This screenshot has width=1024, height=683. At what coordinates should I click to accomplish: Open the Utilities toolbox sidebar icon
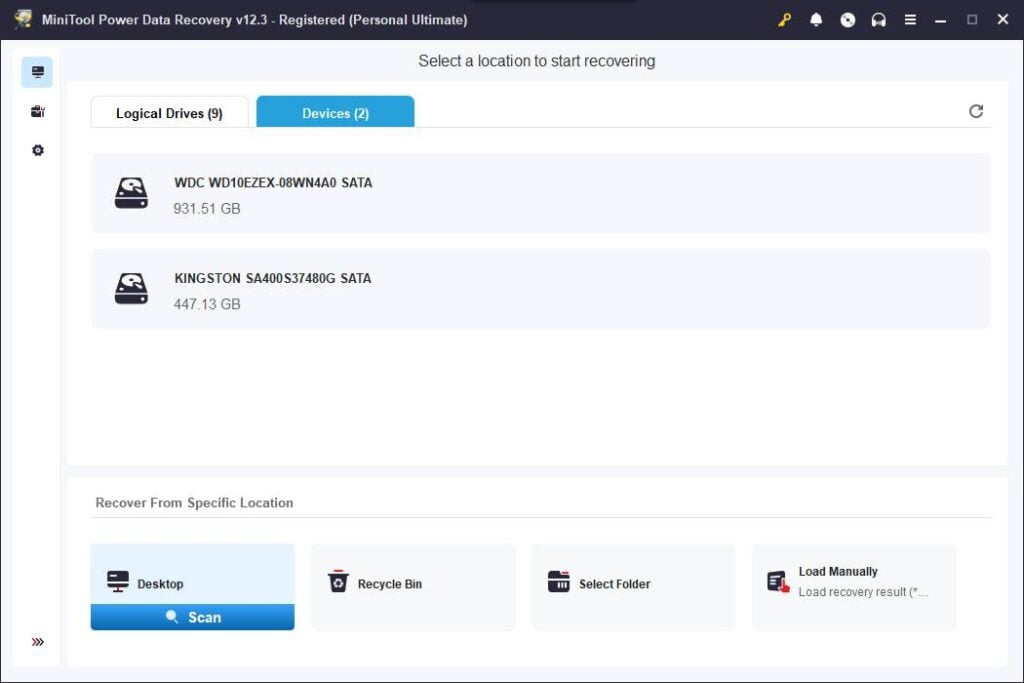(x=38, y=111)
